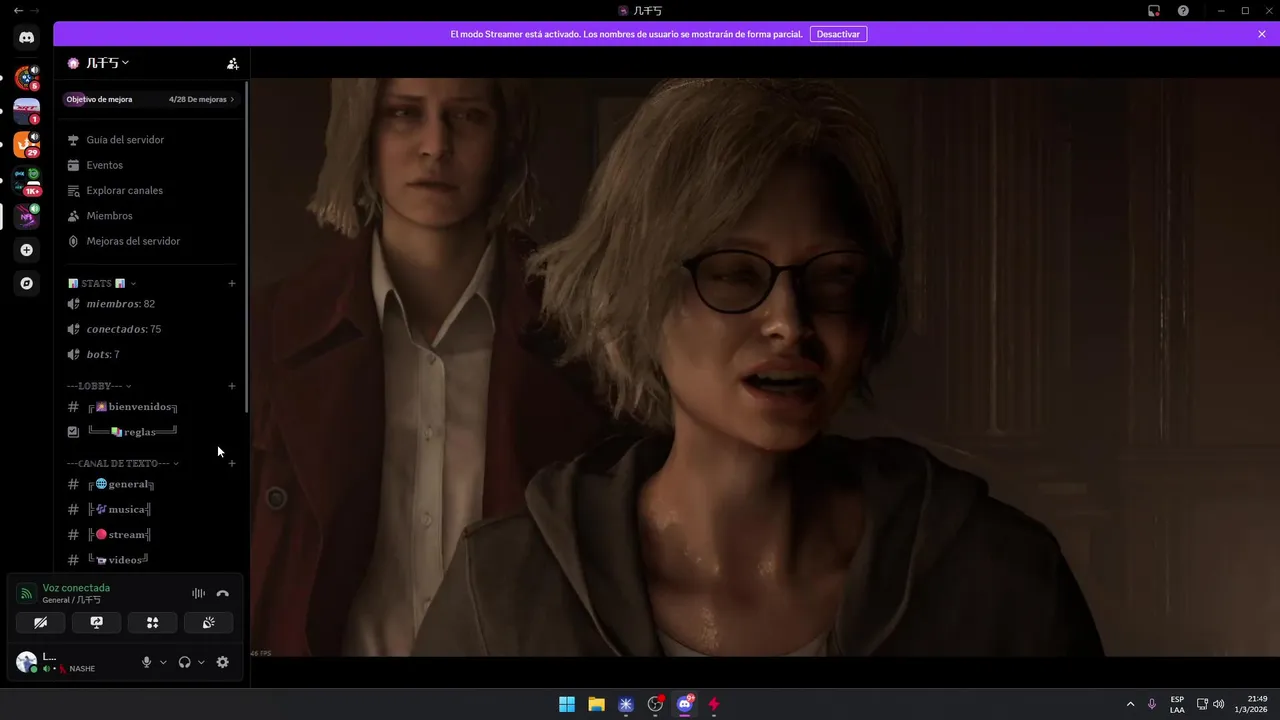This screenshot has height=720, width=1280.
Task: Click Discord icon in the taskbar
Action: (x=685, y=704)
